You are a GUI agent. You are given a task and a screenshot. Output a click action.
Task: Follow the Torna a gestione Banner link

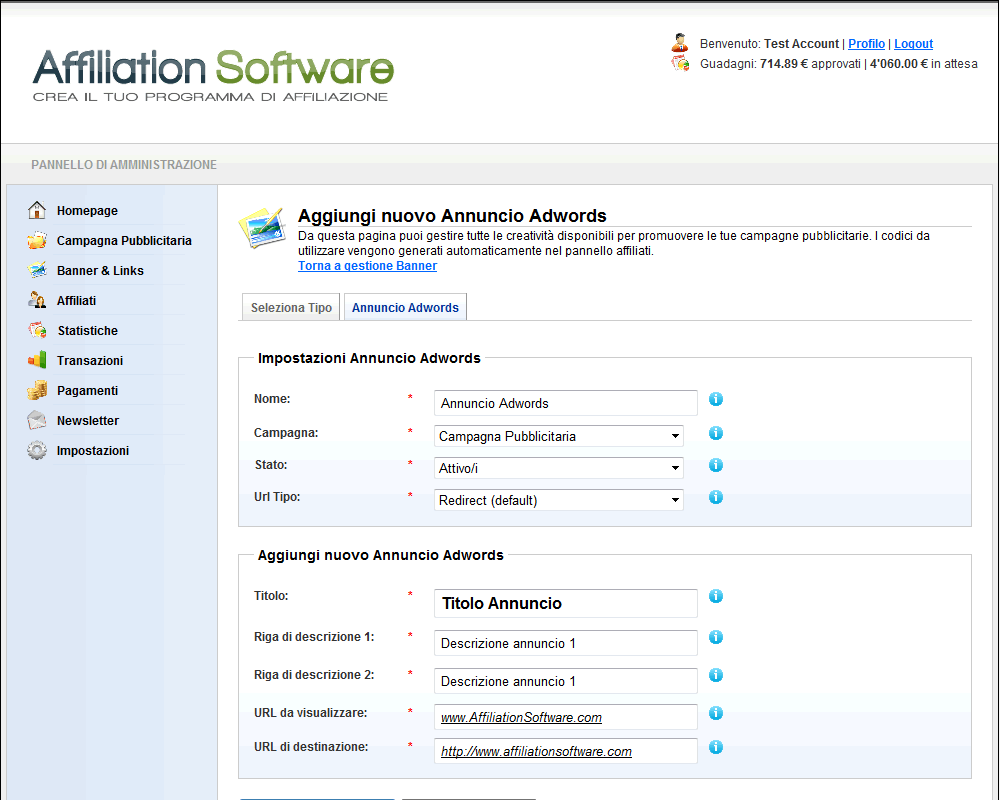coord(367,265)
